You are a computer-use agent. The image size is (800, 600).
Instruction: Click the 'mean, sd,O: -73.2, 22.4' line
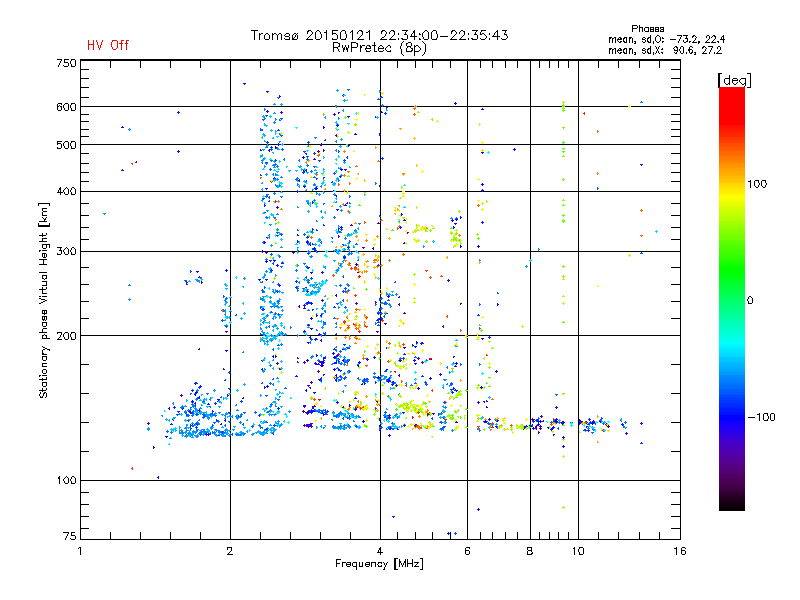pos(666,39)
